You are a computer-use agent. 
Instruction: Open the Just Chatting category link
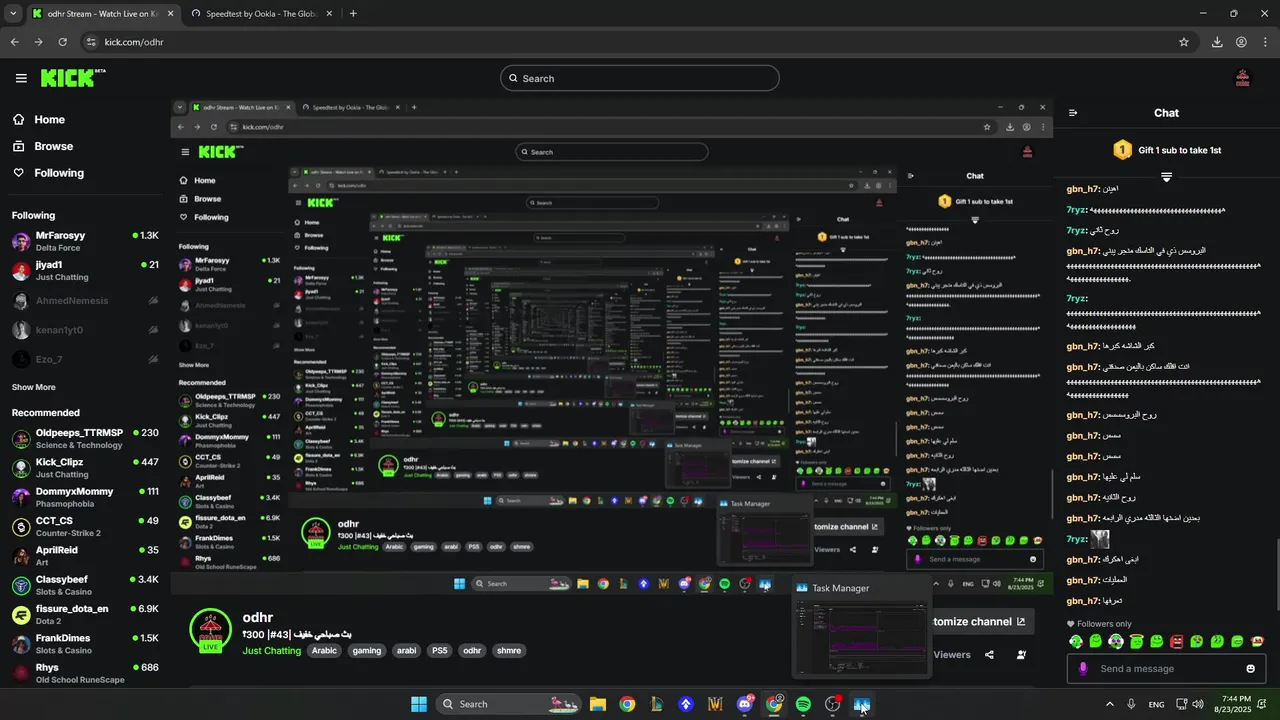[x=272, y=651]
